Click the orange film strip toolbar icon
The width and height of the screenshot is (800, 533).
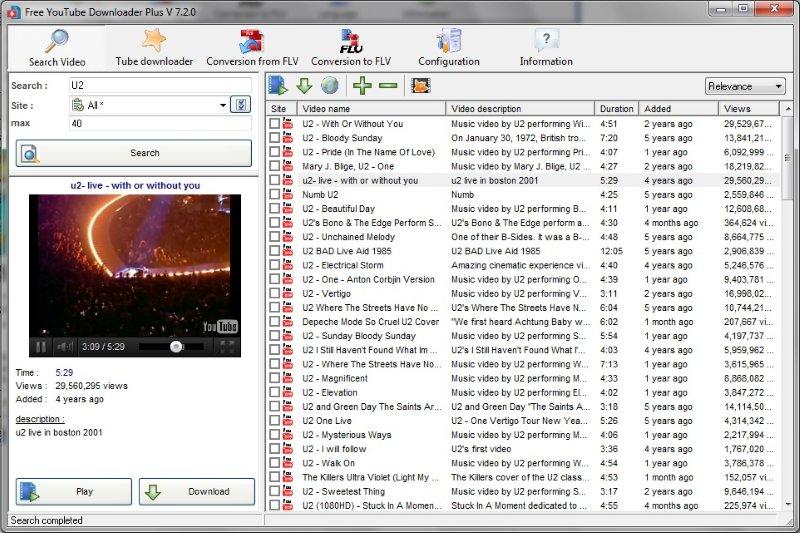click(420, 86)
